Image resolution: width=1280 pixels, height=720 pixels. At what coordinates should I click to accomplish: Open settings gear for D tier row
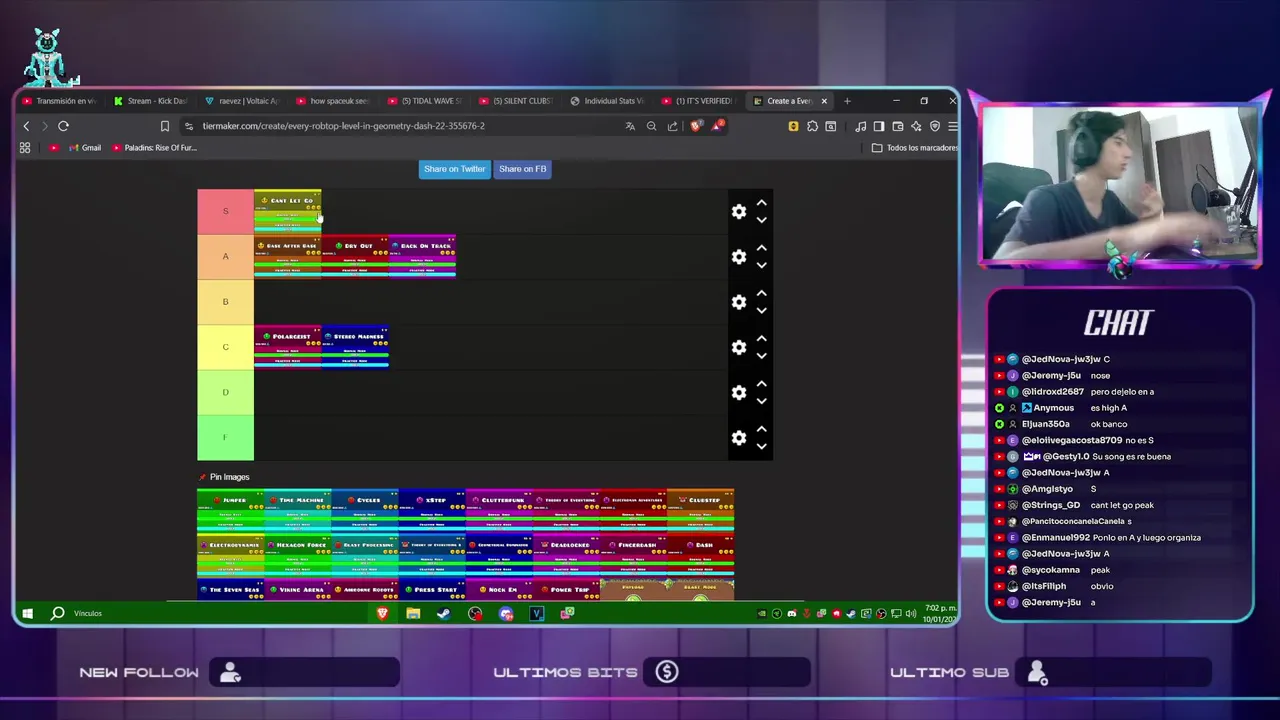coord(738,392)
